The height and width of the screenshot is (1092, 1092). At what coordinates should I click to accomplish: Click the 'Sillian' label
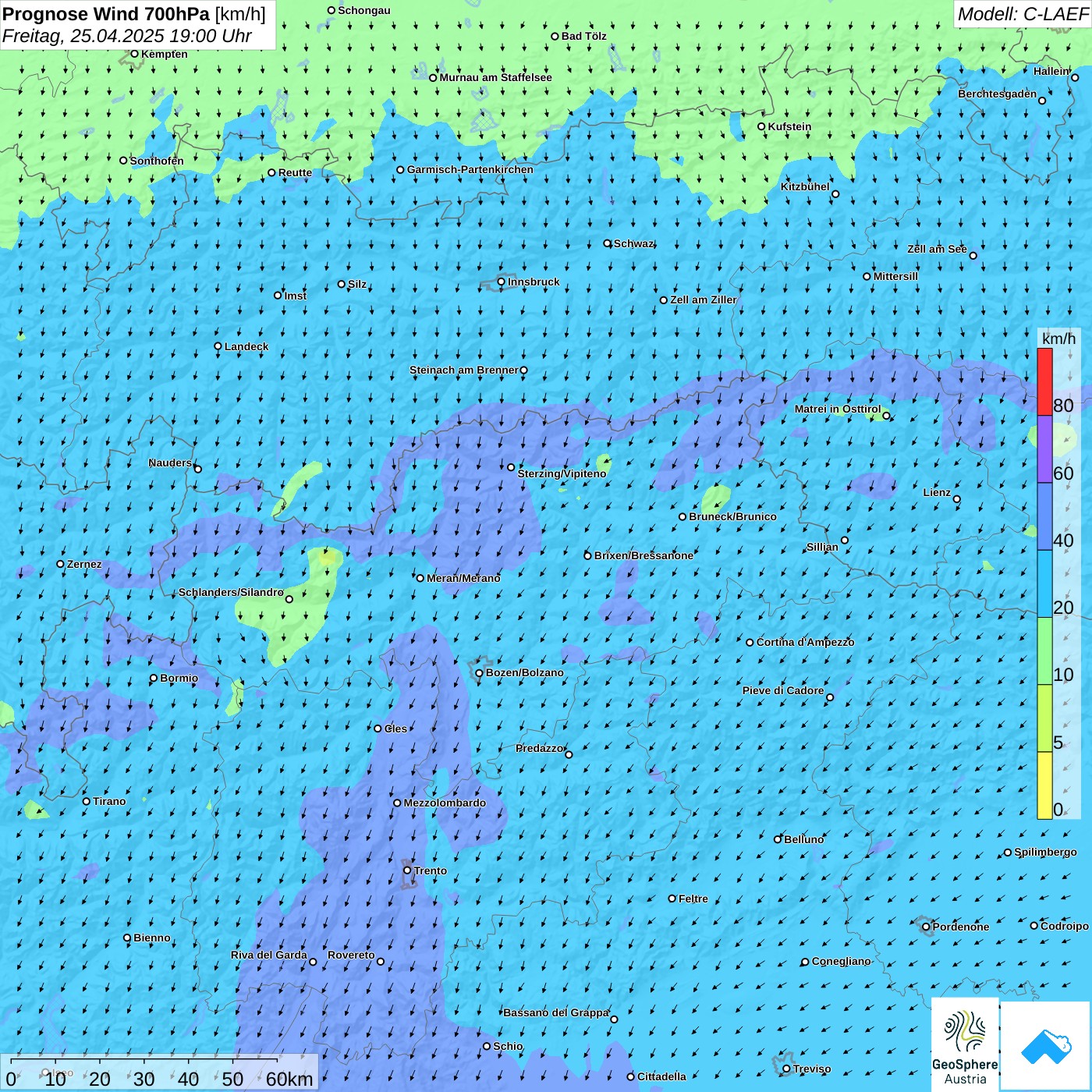point(822,547)
